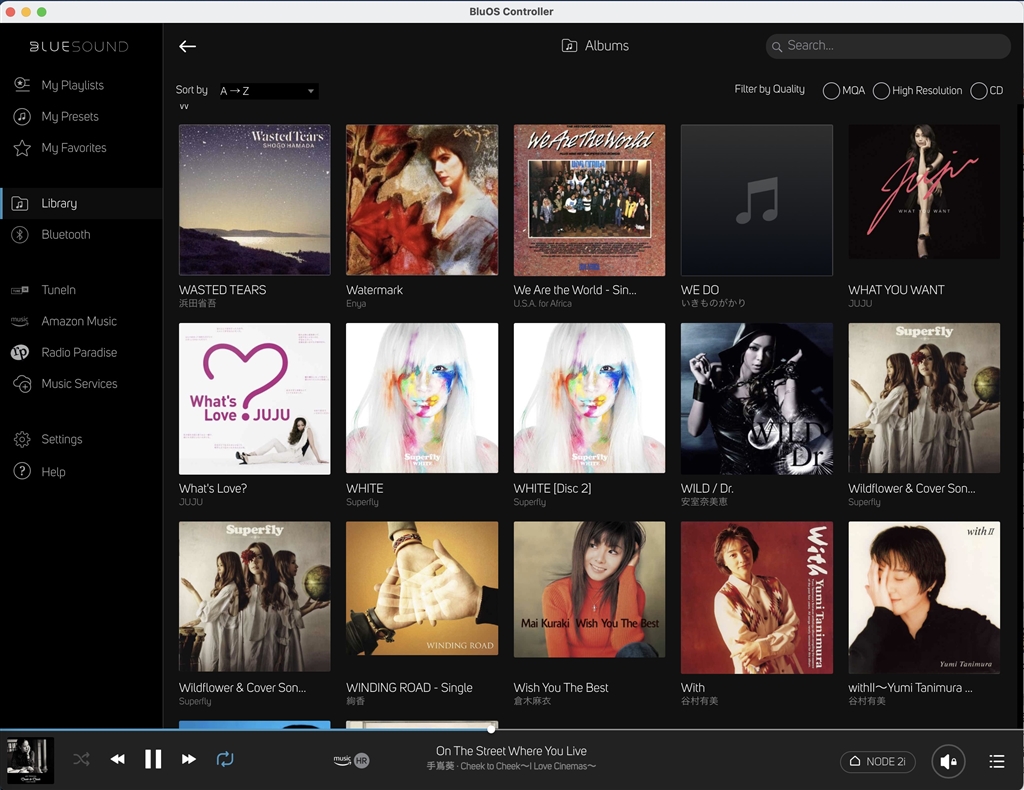
Task: Open My Presets menu item
Action: (70, 116)
